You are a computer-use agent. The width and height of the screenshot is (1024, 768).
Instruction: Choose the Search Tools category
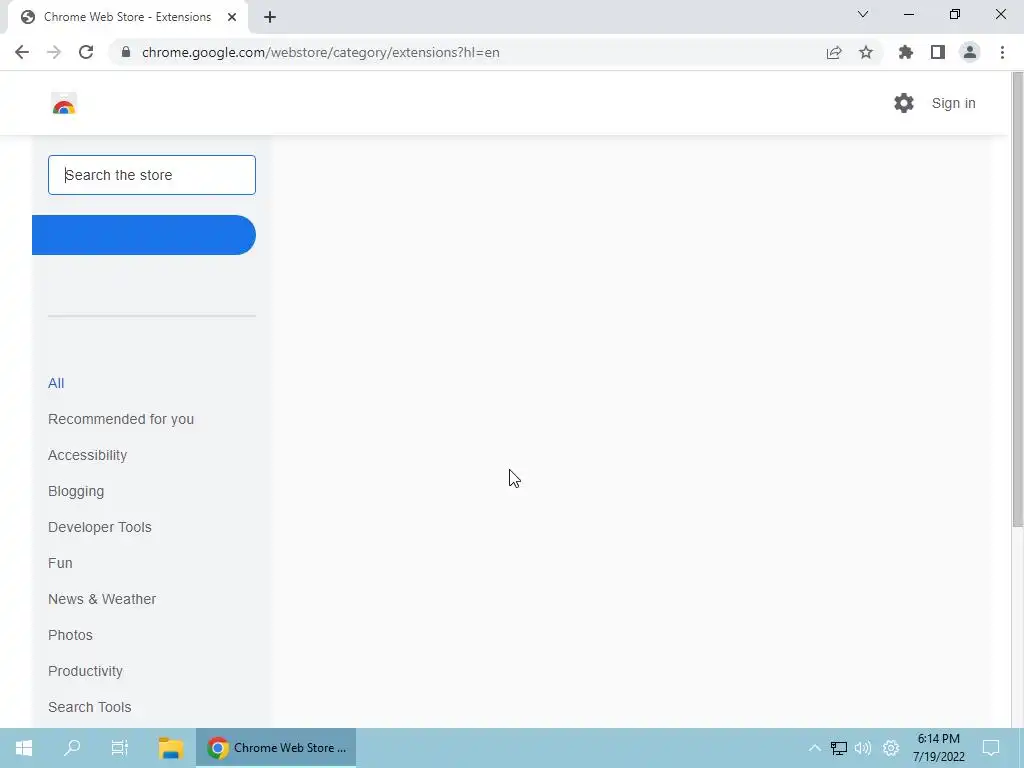click(x=89, y=707)
